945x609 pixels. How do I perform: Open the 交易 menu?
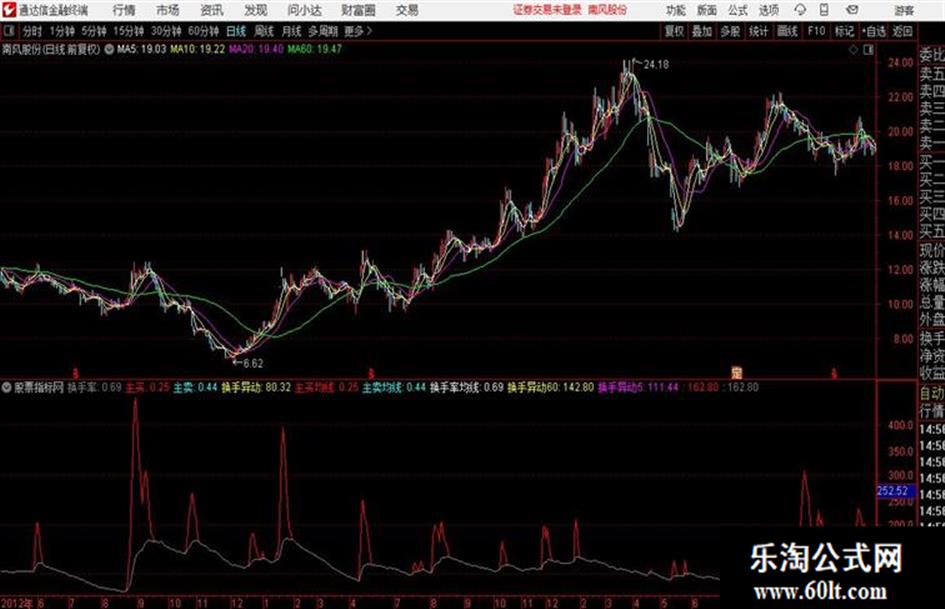407,10
